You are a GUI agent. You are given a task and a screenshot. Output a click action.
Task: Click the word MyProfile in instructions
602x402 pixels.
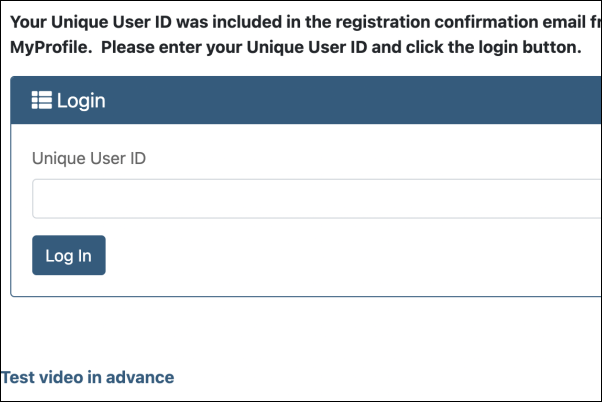[51, 48]
